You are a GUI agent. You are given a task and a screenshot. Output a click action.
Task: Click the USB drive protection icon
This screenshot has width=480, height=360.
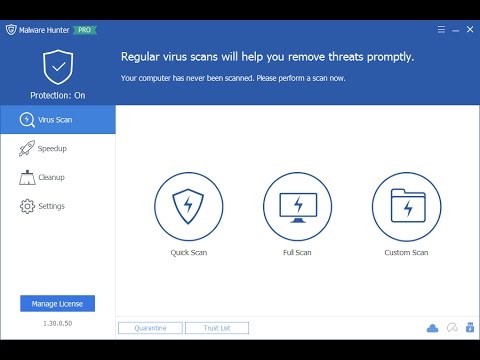[470, 328]
